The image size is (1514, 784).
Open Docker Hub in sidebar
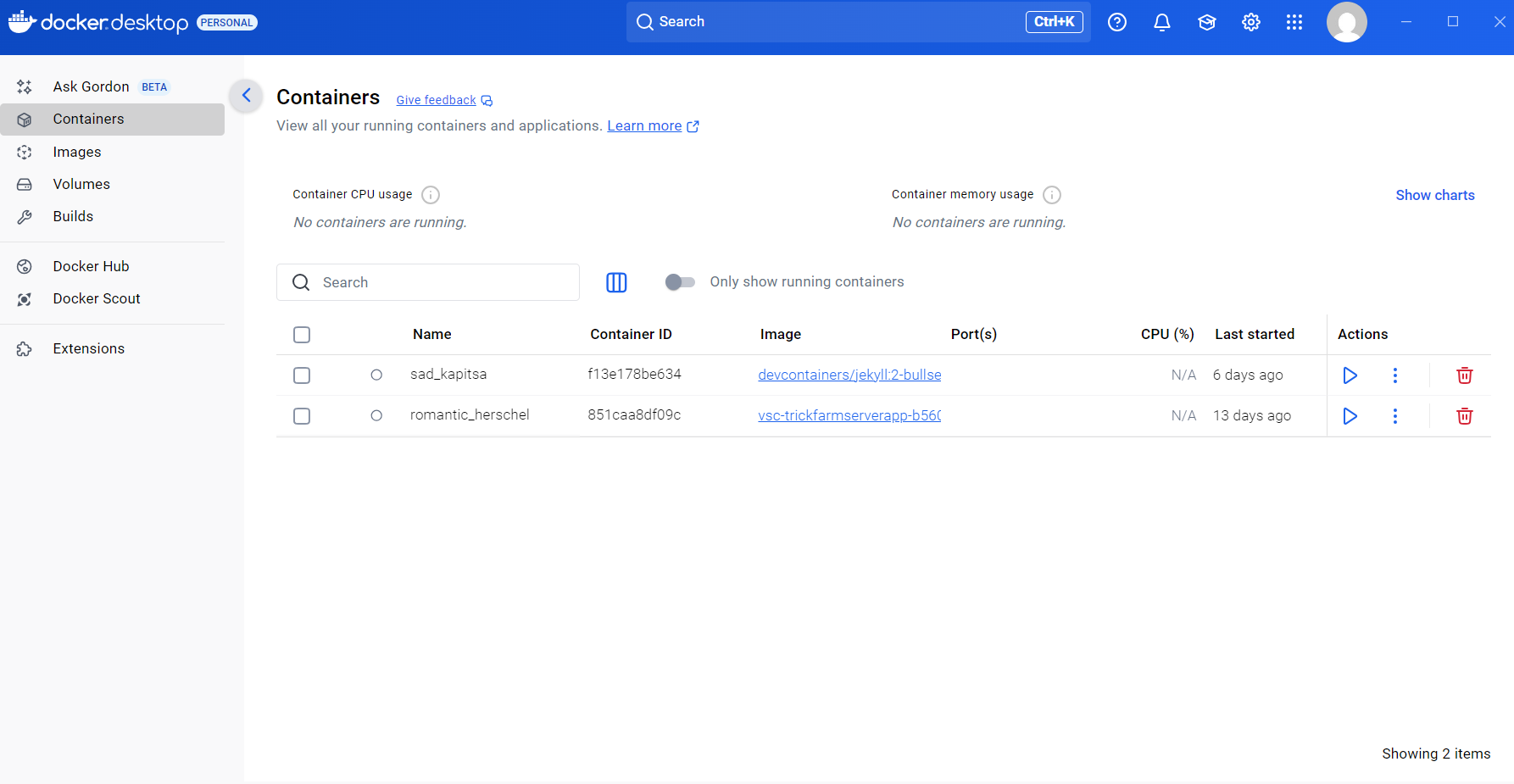click(x=112, y=267)
